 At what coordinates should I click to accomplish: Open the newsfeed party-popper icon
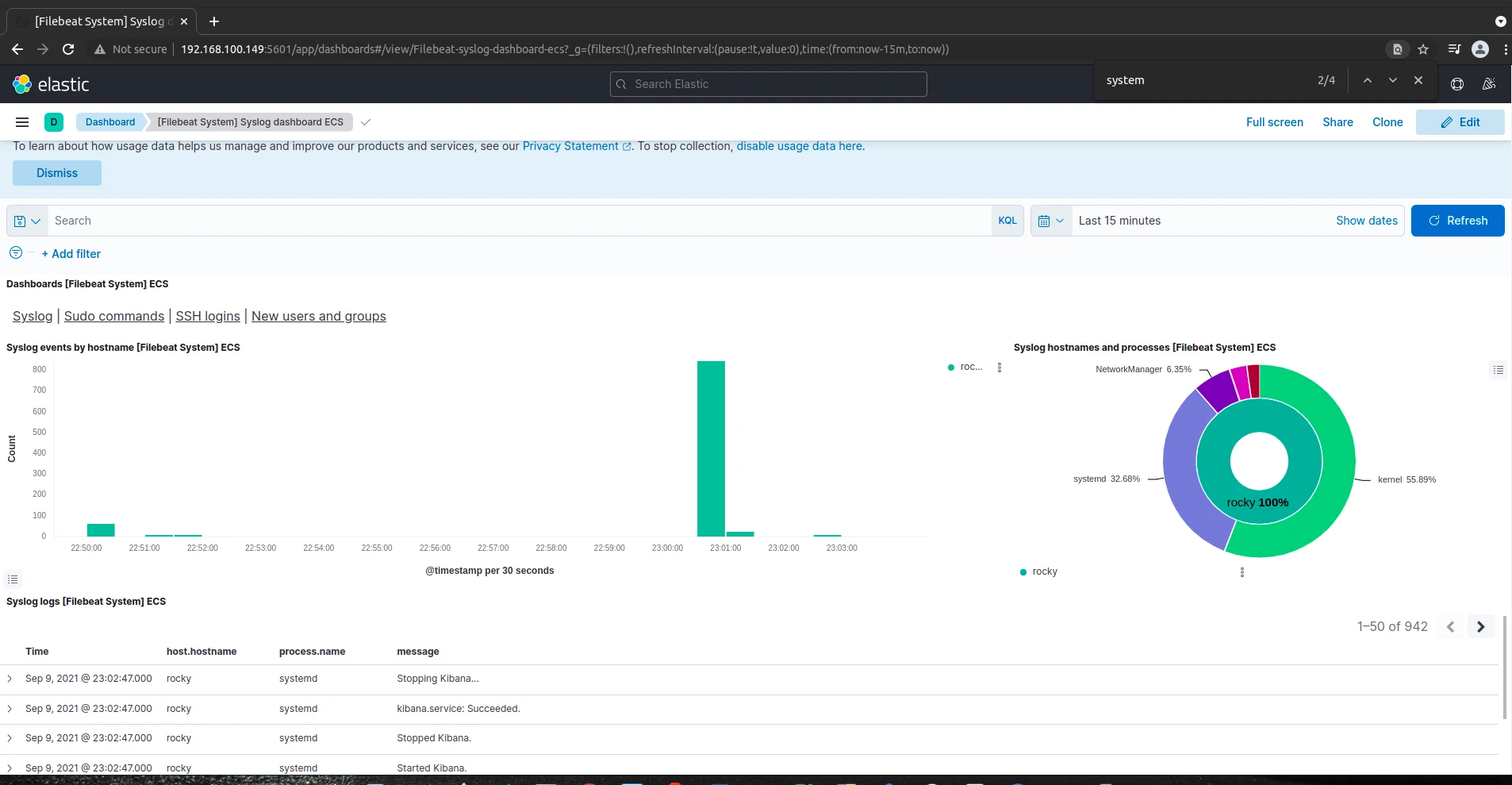click(x=1489, y=84)
